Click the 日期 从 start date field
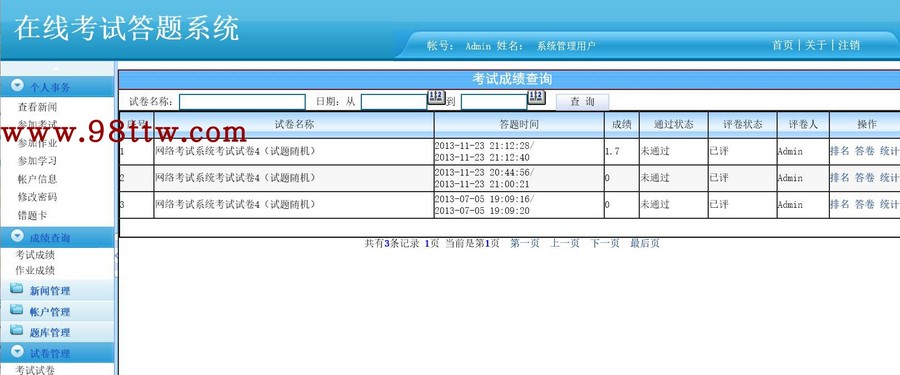The image size is (900, 375). [394, 102]
